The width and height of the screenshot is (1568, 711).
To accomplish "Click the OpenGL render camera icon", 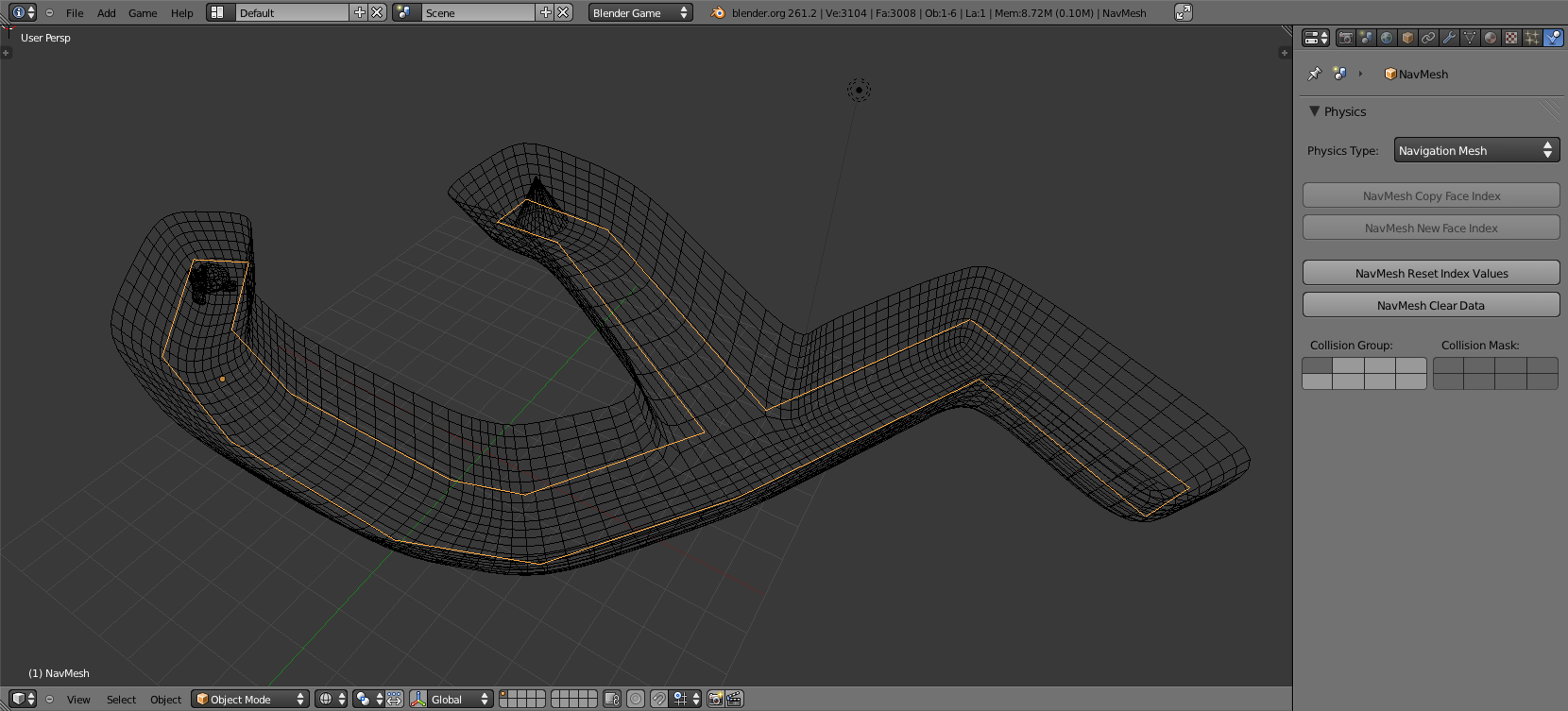I will tap(715, 699).
